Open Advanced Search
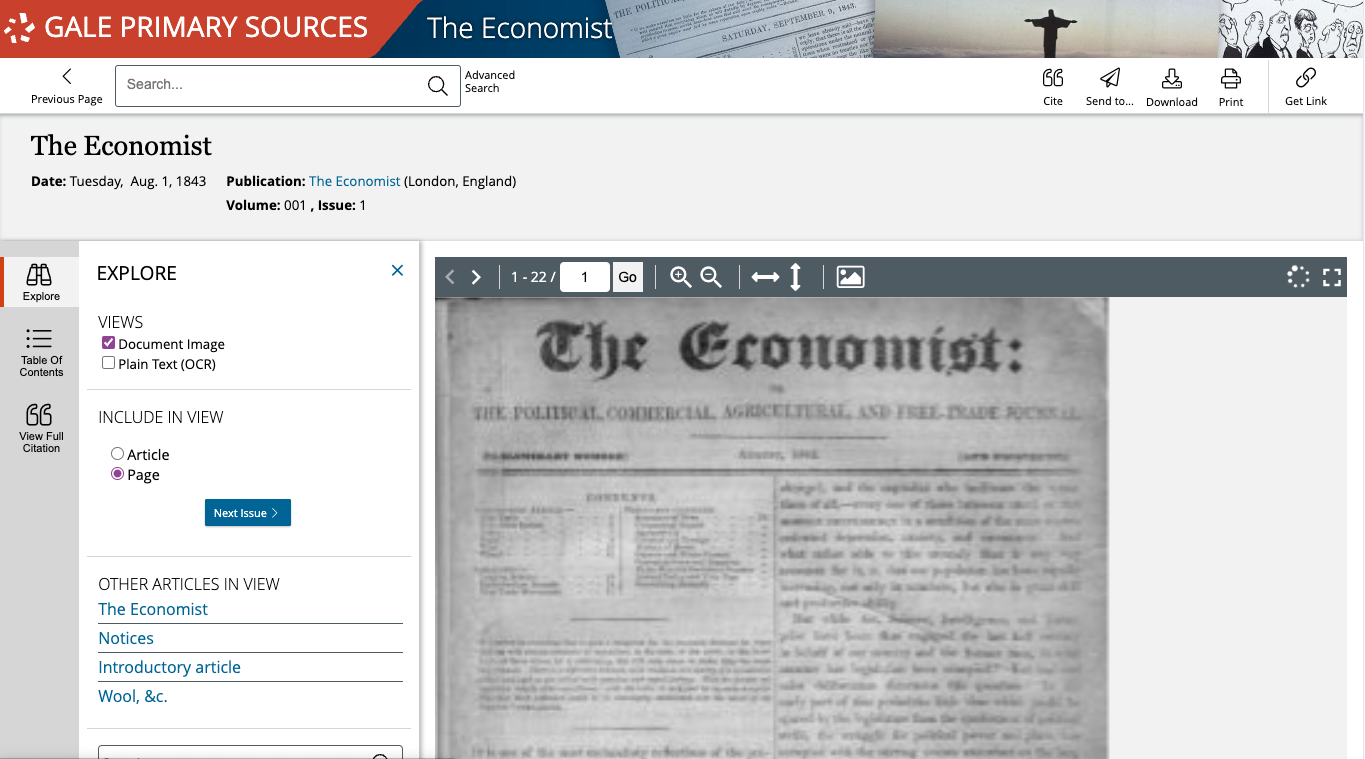This screenshot has height=759, width=1365. [490, 81]
